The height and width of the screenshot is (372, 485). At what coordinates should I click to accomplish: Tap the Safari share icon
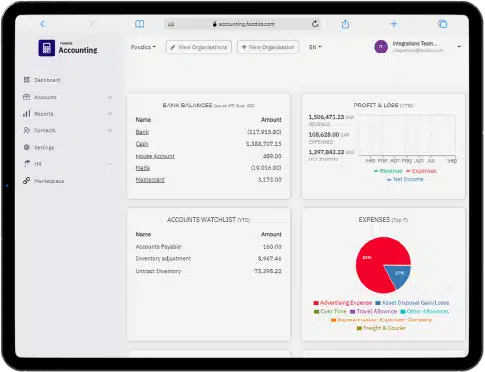pos(345,24)
